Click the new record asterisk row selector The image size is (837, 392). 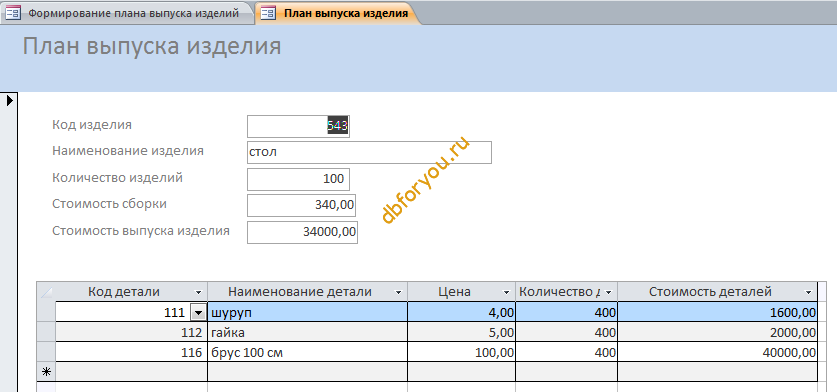46,372
